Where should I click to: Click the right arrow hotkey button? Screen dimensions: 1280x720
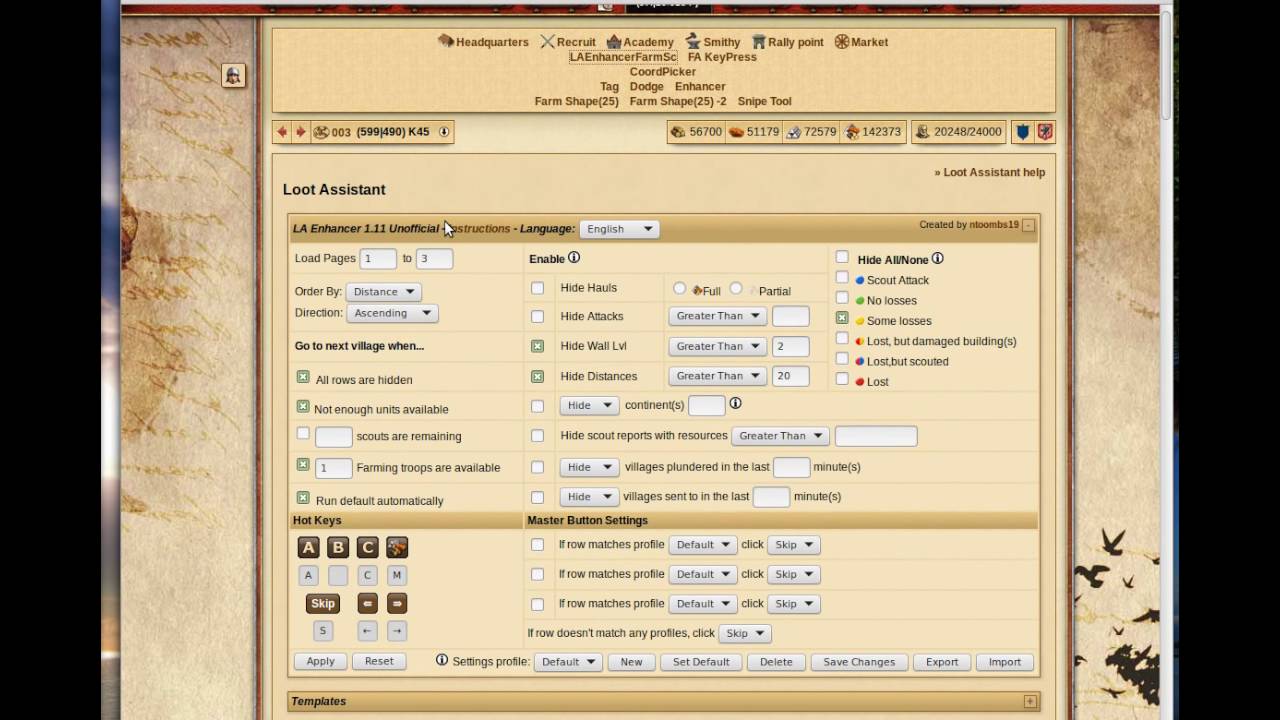(x=397, y=603)
